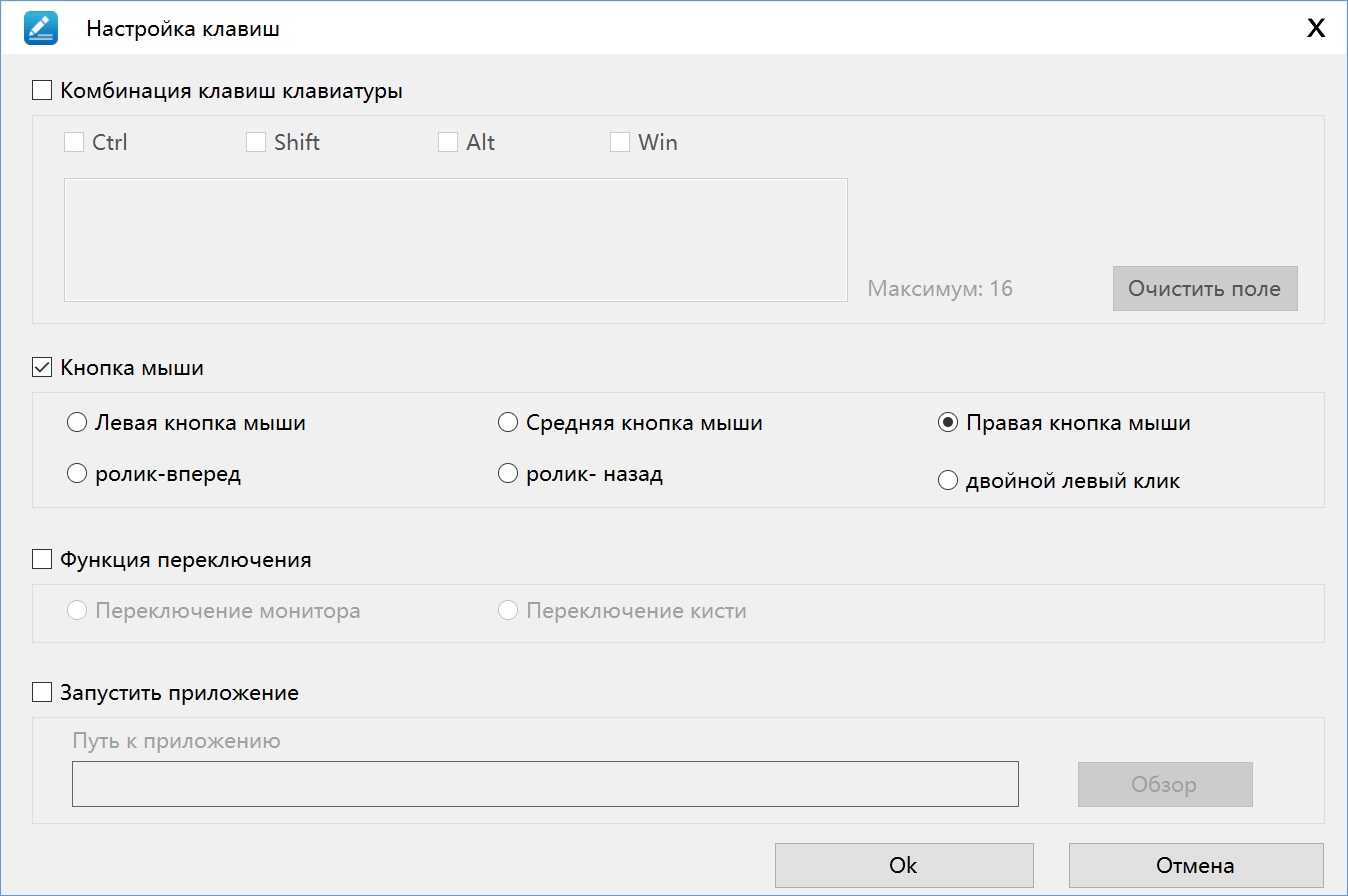Screen dimensions: 1348x896
Task: Choose the ролик-вперед radio button
Action: (x=77, y=474)
